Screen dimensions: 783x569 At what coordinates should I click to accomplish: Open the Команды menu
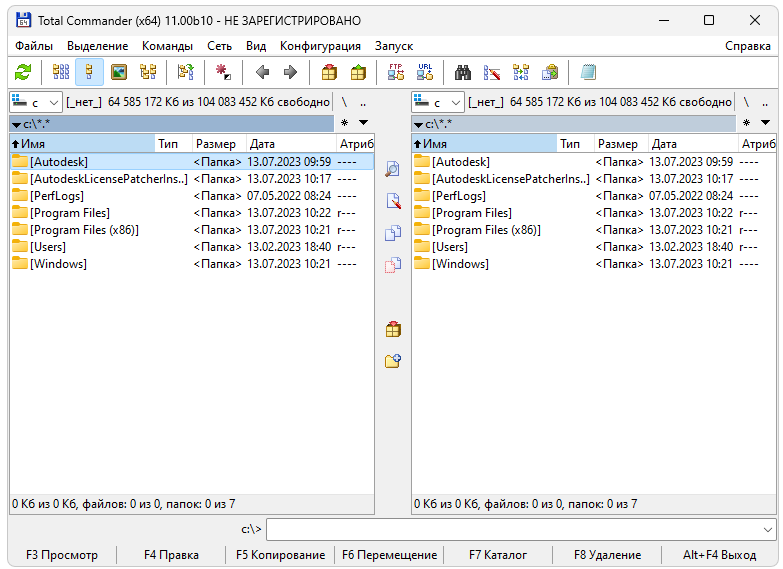pos(167,46)
